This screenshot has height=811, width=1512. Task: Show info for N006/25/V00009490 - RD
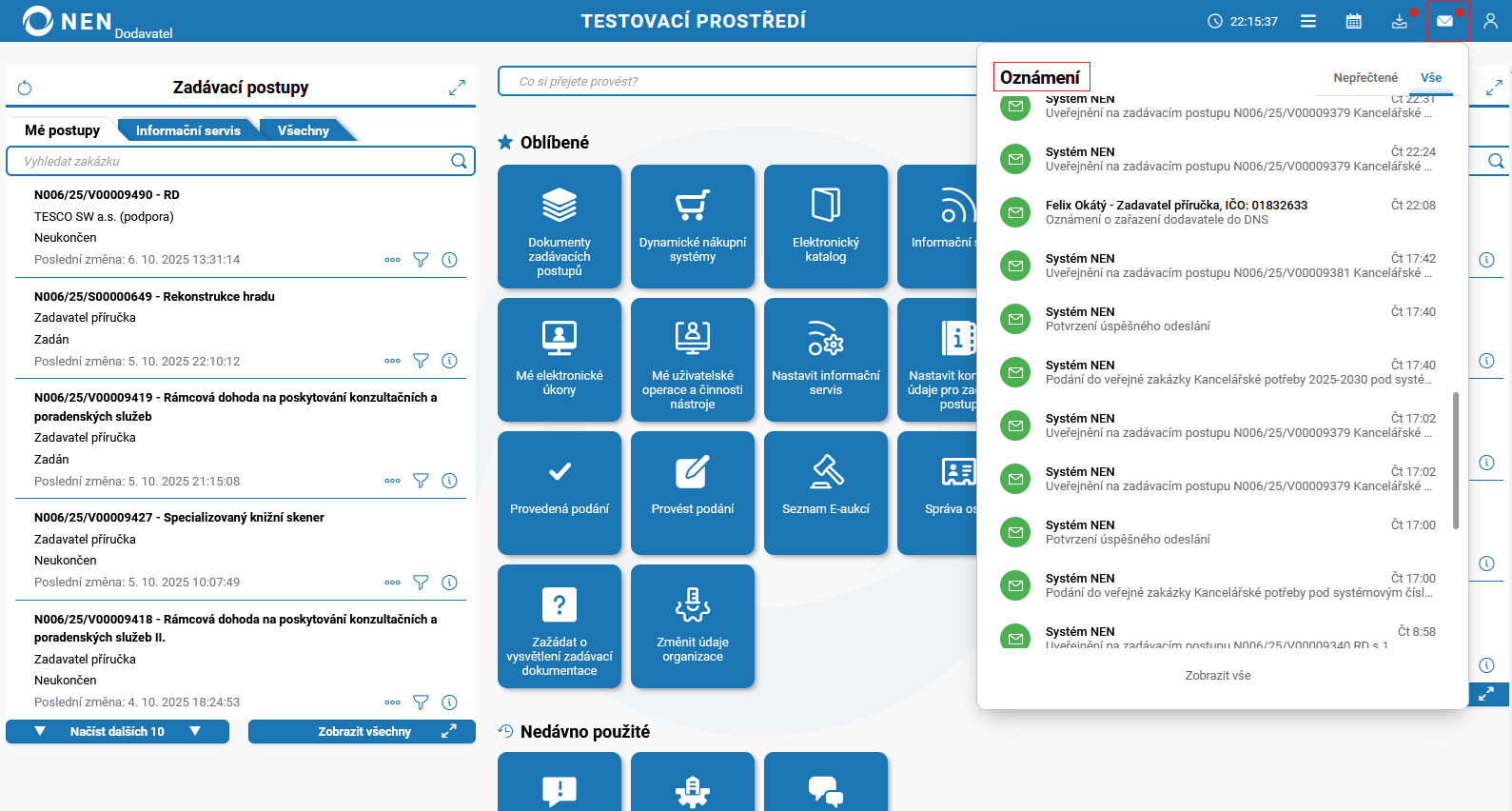[x=450, y=259]
